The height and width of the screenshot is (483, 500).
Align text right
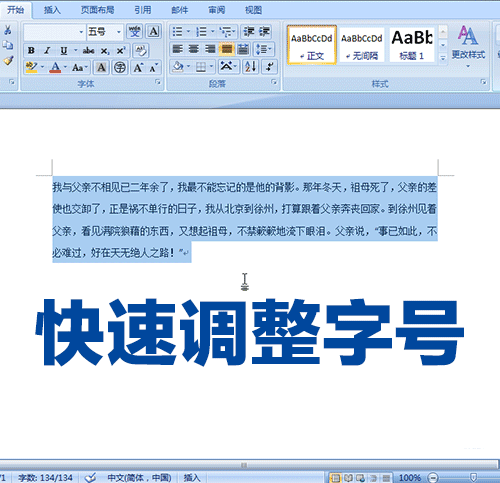point(210,49)
